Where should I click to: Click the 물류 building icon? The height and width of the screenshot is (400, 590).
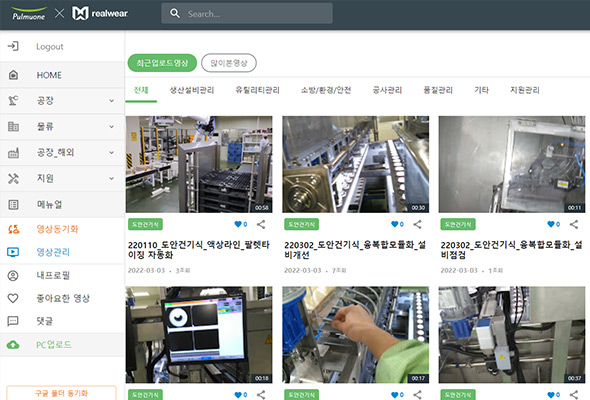[13, 126]
